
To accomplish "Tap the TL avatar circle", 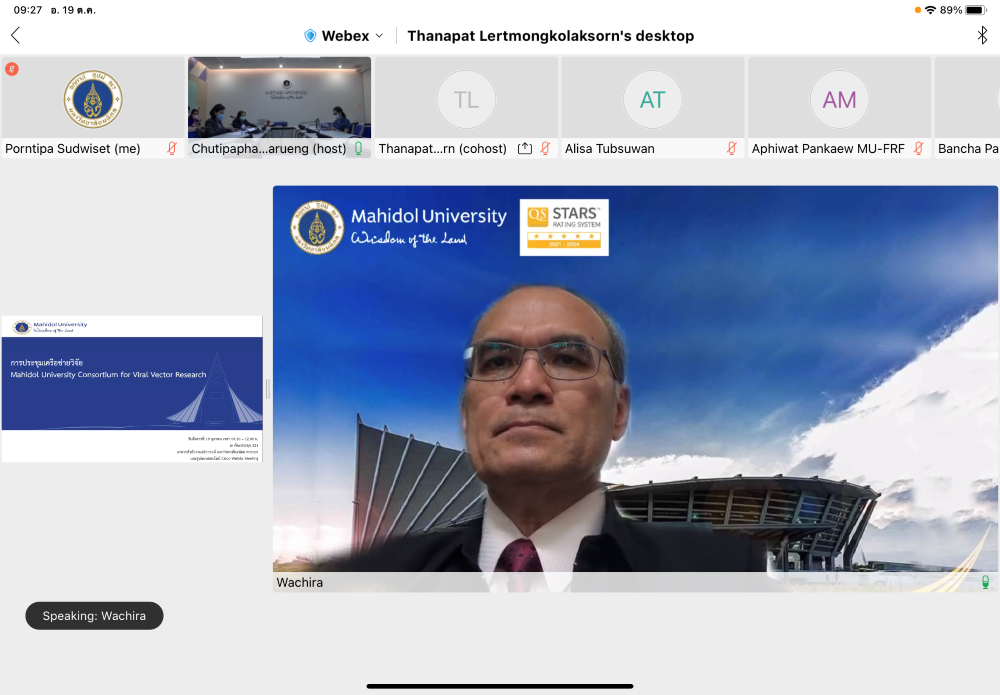I will [466, 99].
